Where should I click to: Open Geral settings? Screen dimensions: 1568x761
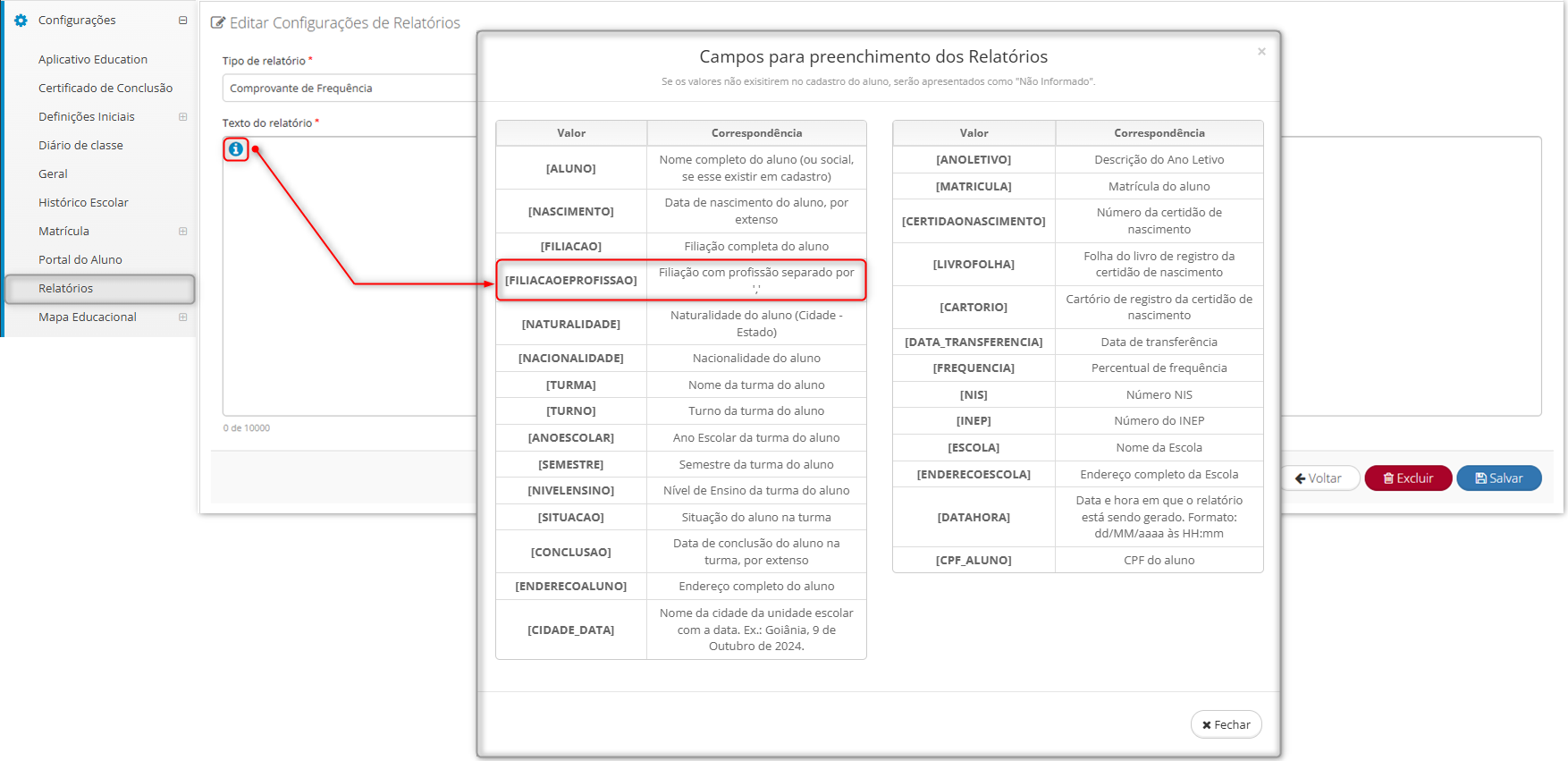(x=53, y=173)
